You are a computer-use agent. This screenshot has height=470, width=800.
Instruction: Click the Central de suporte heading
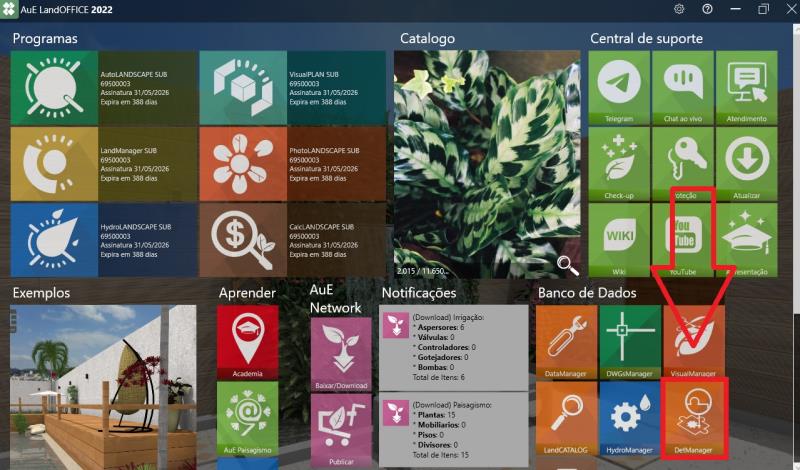coord(646,38)
